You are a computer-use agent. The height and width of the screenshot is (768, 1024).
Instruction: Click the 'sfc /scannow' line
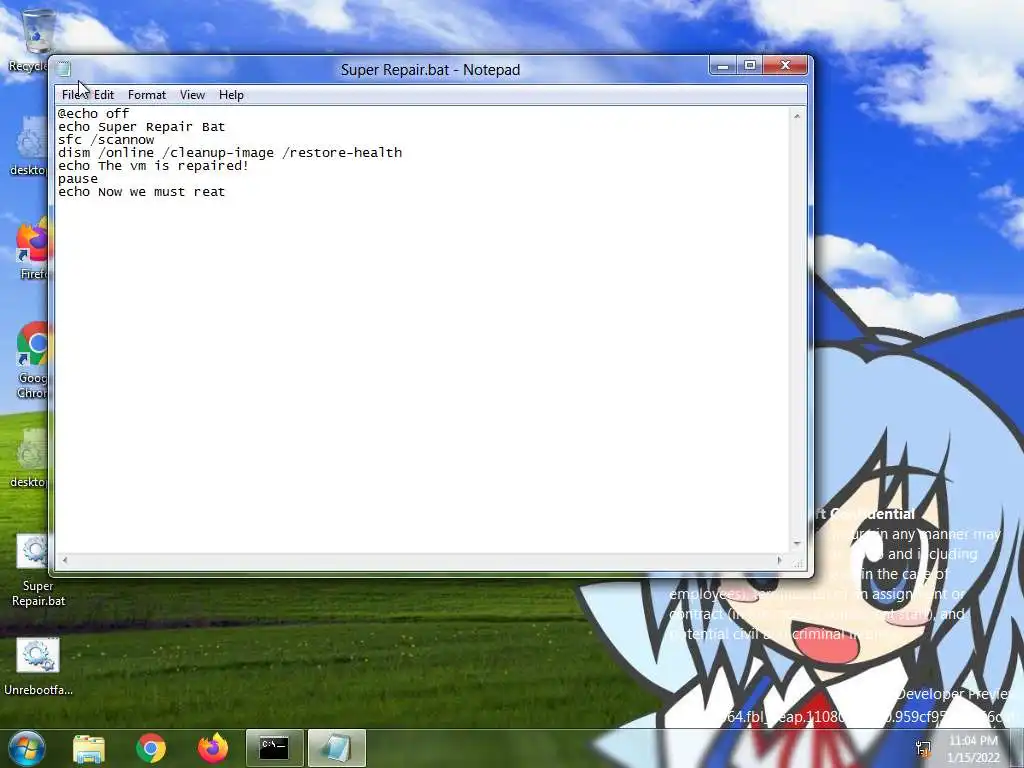point(106,140)
